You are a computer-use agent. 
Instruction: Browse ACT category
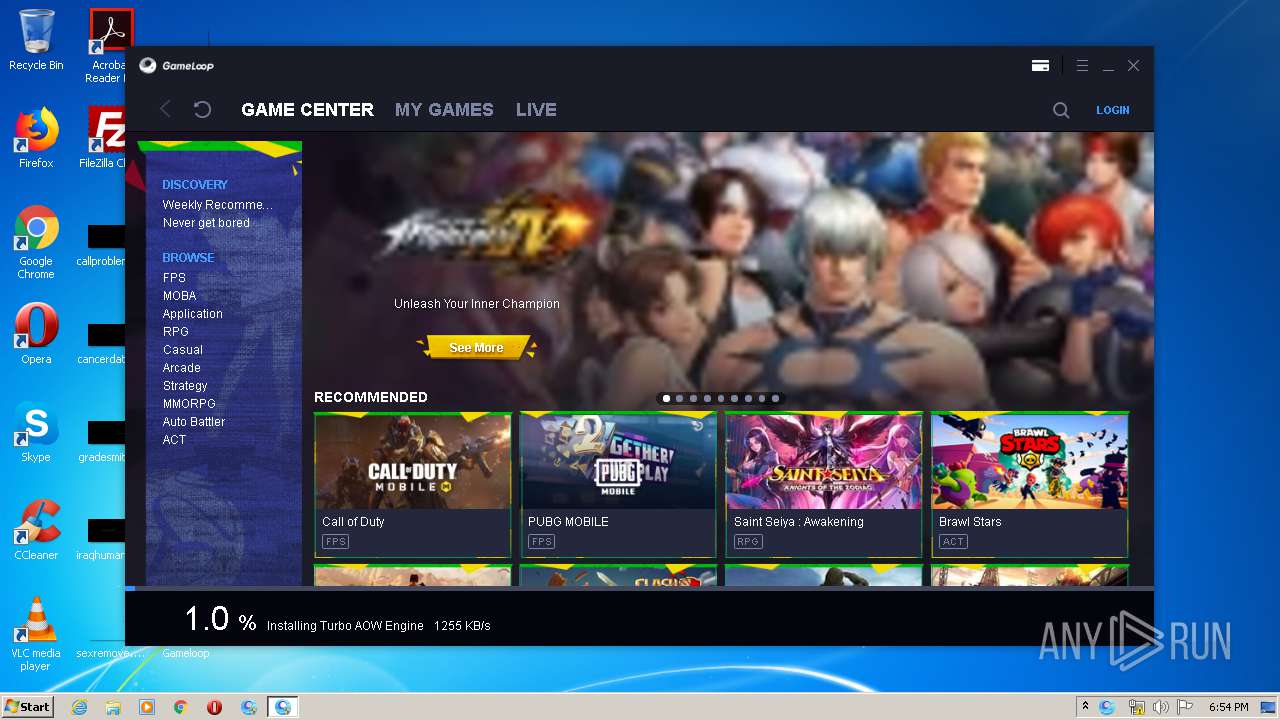tap(174, 440)
